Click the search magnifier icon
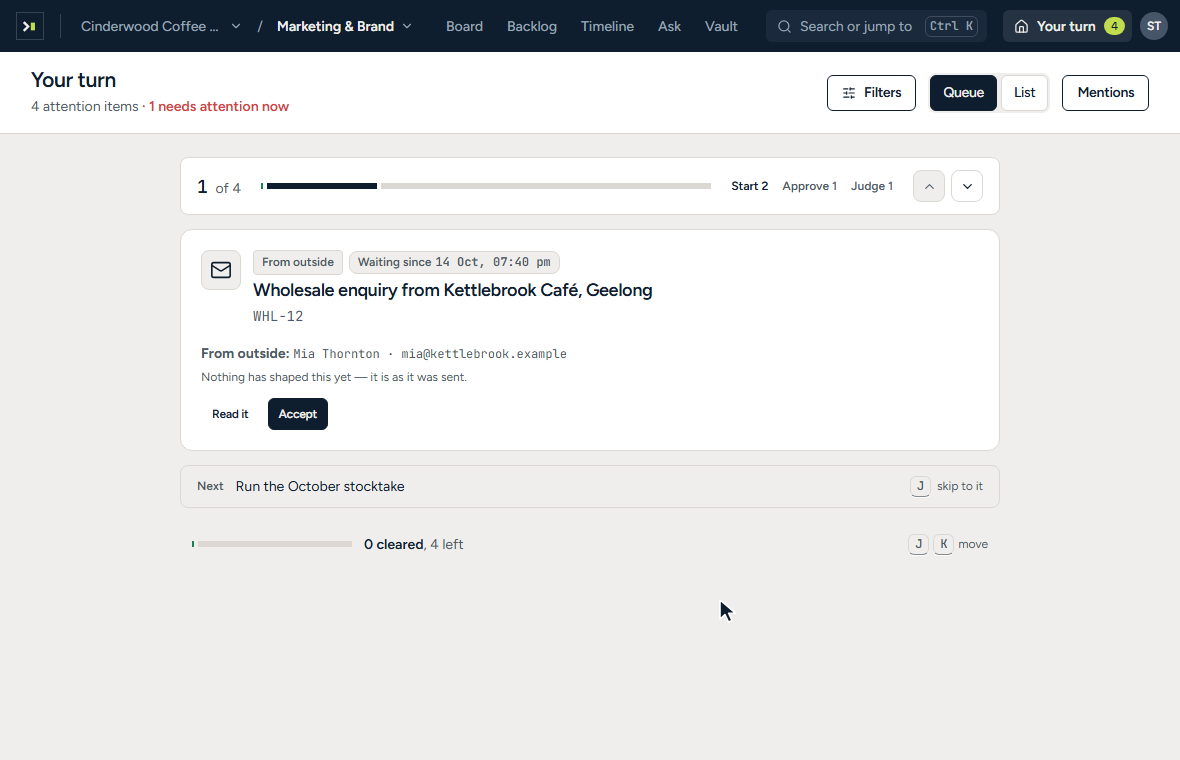The width and height of the screenshot is (1180, 760). [784, 26]
